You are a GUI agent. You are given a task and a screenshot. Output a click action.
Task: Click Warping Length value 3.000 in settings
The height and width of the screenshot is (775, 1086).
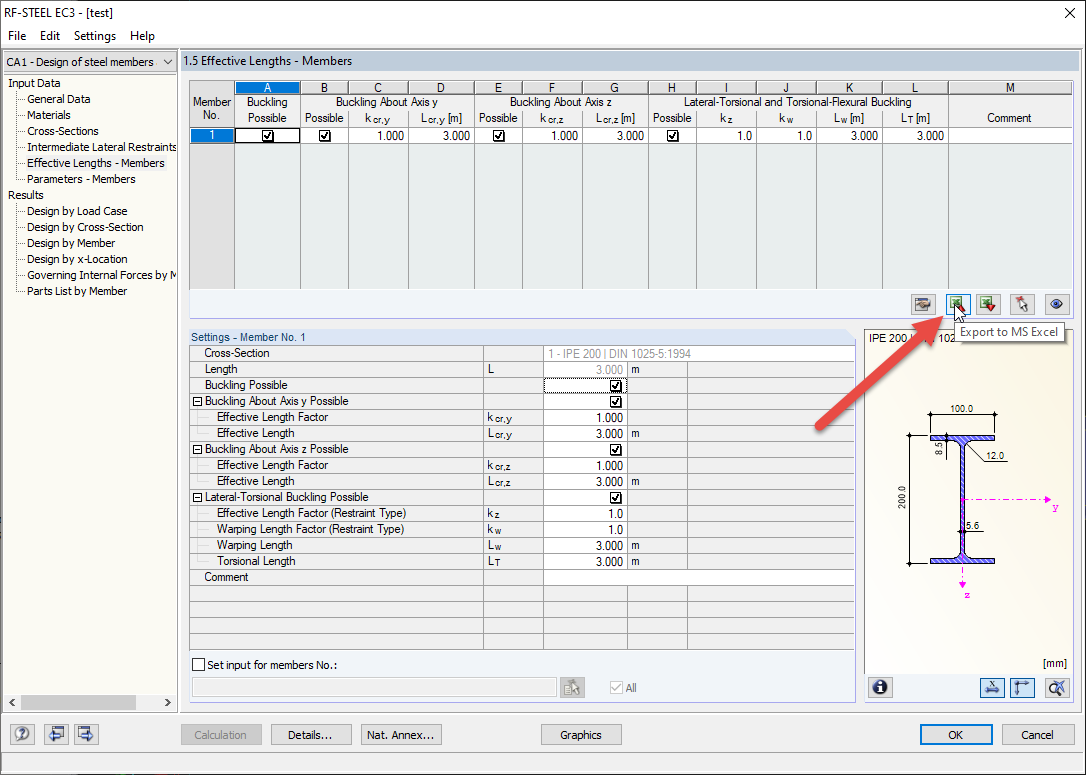coord(585,546)
